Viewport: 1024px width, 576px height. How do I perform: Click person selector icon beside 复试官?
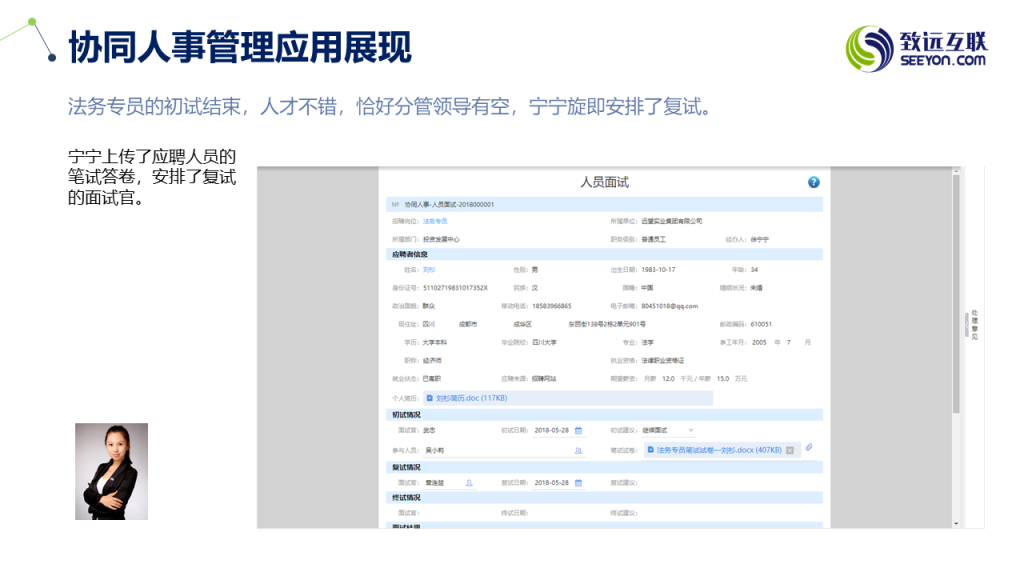point(469,483)
